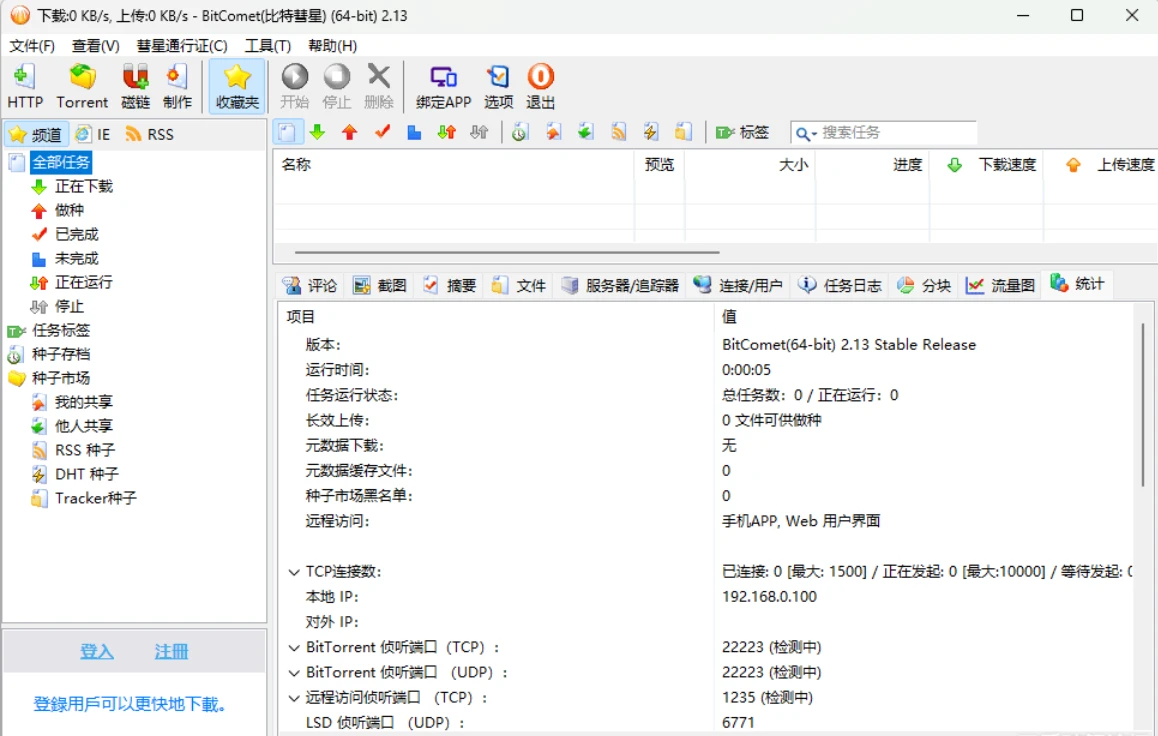Viewport: 1158px width, 736px height.
Task: Select 任务标签 in the sidebar tree
Action: click(x=61, y=330)
